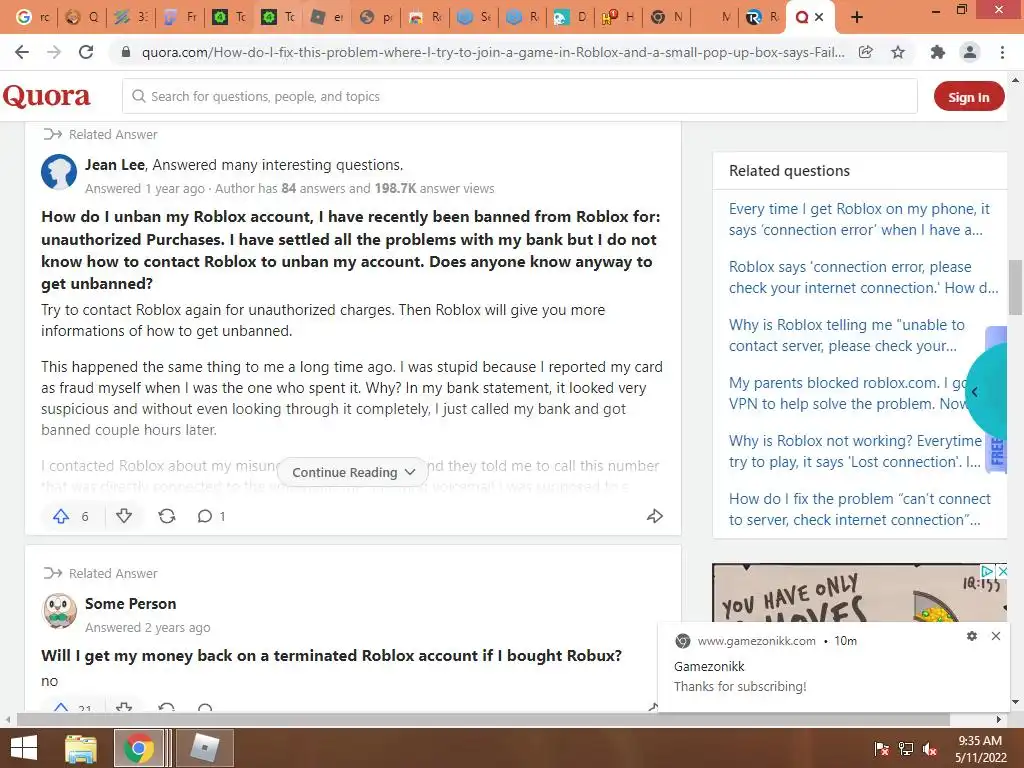Bookmark this page with star
Viewport: 1024px width, 768px height.
[x=898, y=52]
